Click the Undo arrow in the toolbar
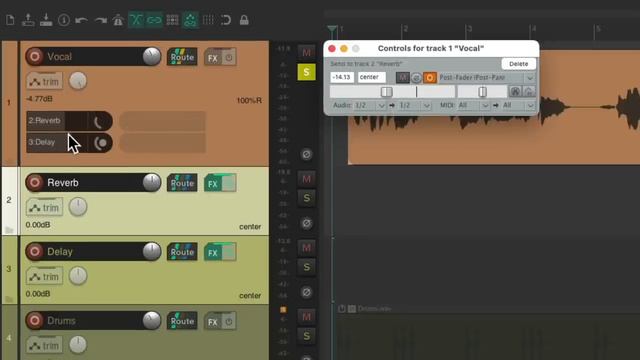The width and height of the screenshot is (640, 360). 82,20
